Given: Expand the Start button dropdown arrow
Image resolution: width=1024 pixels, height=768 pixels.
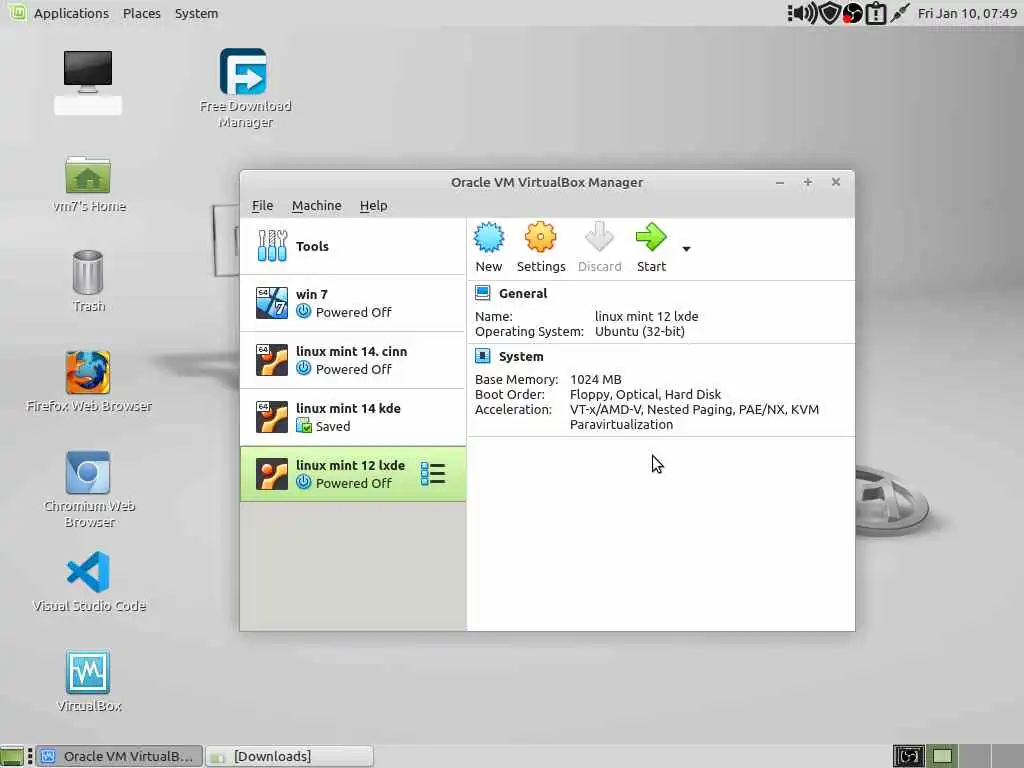Looking at the screenshot, I should click(x=686, y=249).
